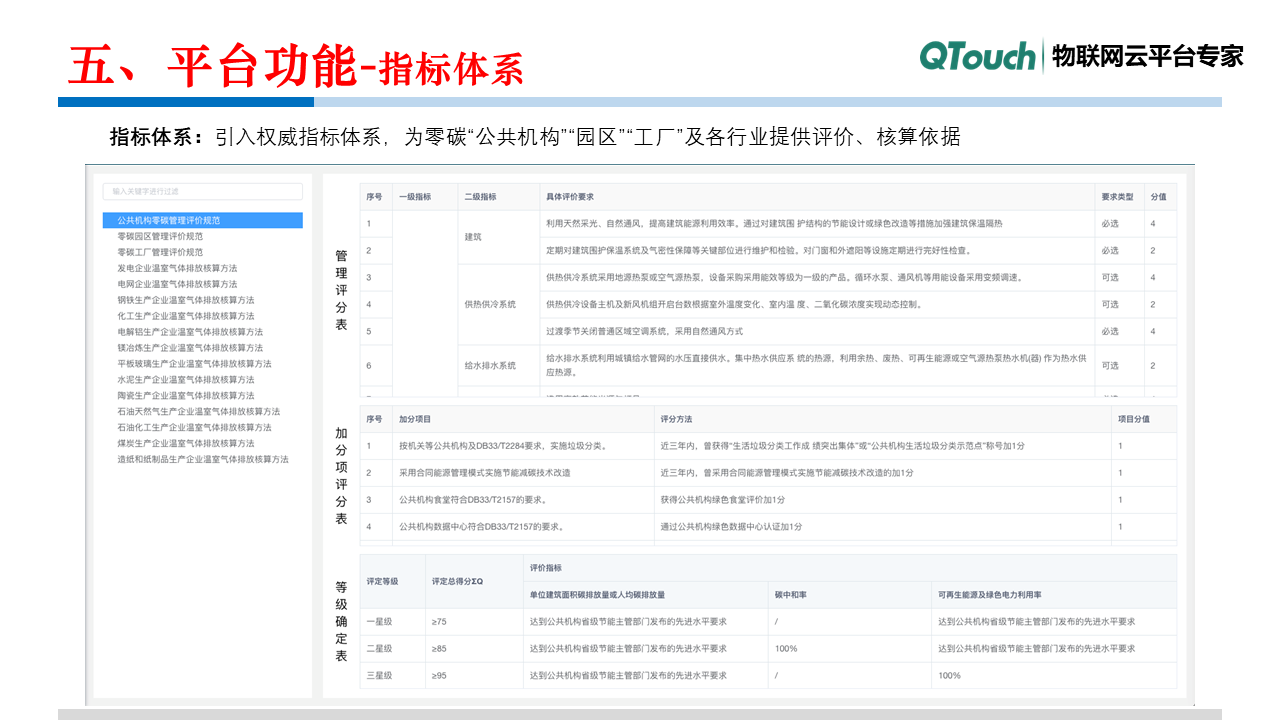
Task: Open 镁冶炼生产企业温室气体排放核算方法
Action: 190,348
